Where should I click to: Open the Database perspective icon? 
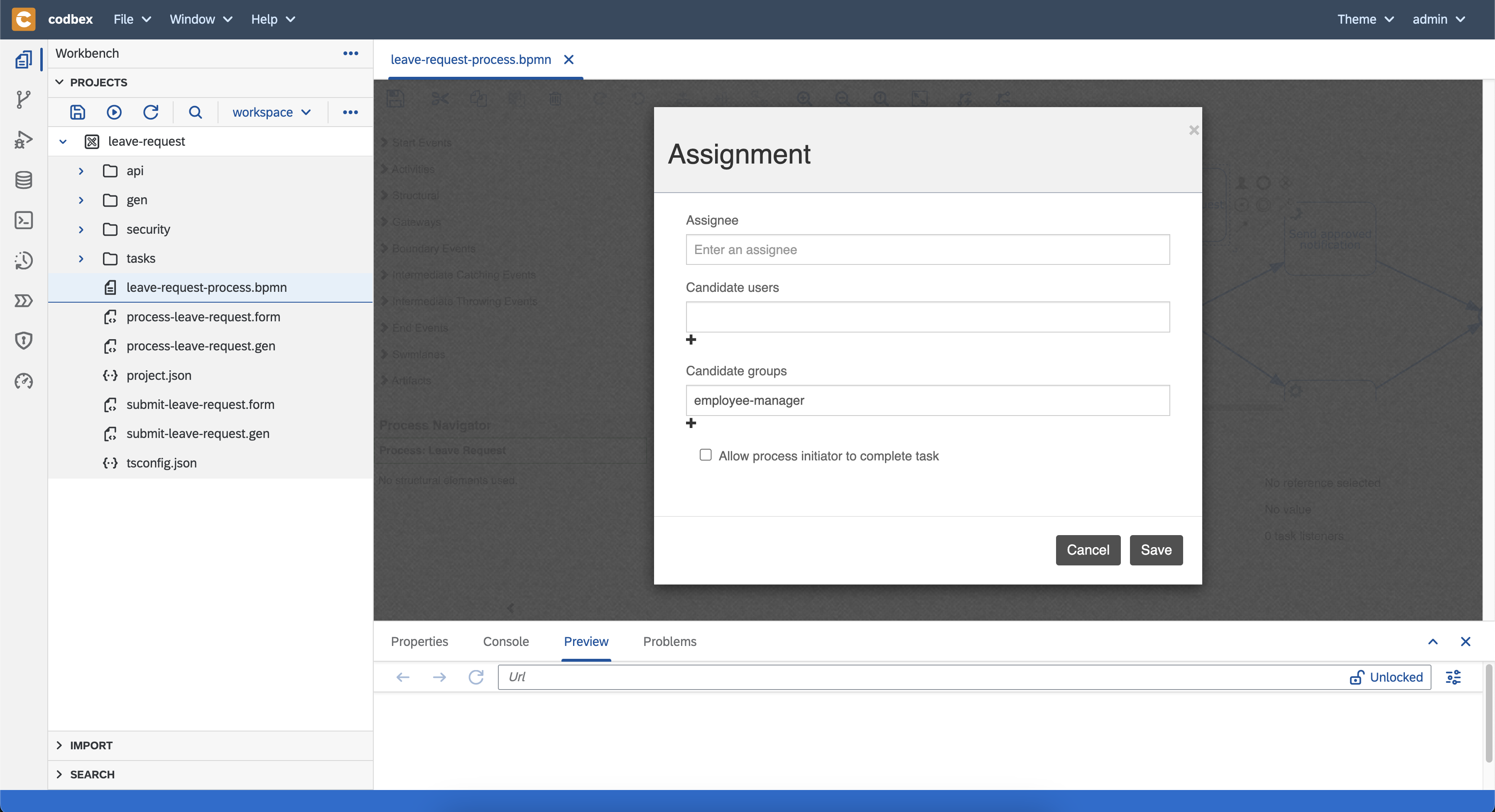coord(23,180)
